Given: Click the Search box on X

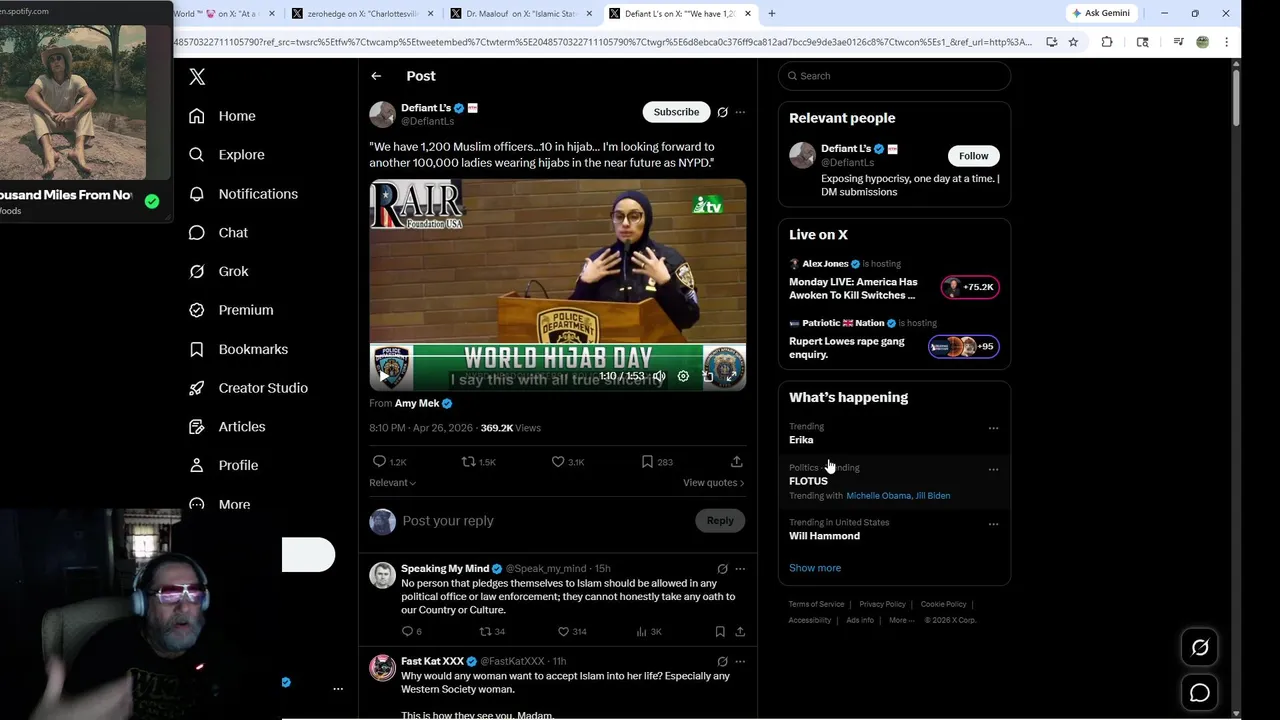Looking at the screenshot, I should [895, 76].
